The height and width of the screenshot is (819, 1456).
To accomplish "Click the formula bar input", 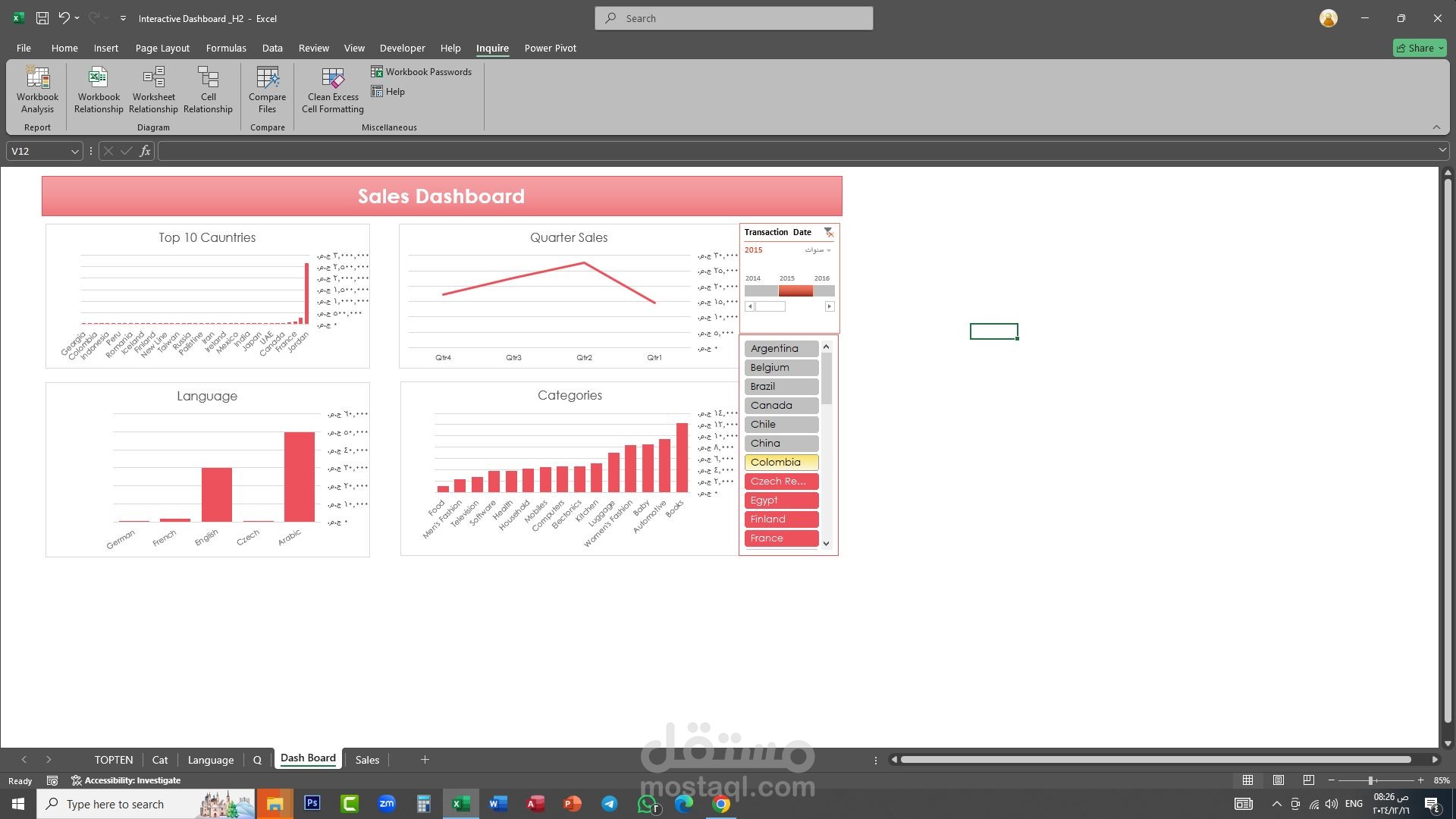I will [x=796, y=151].
